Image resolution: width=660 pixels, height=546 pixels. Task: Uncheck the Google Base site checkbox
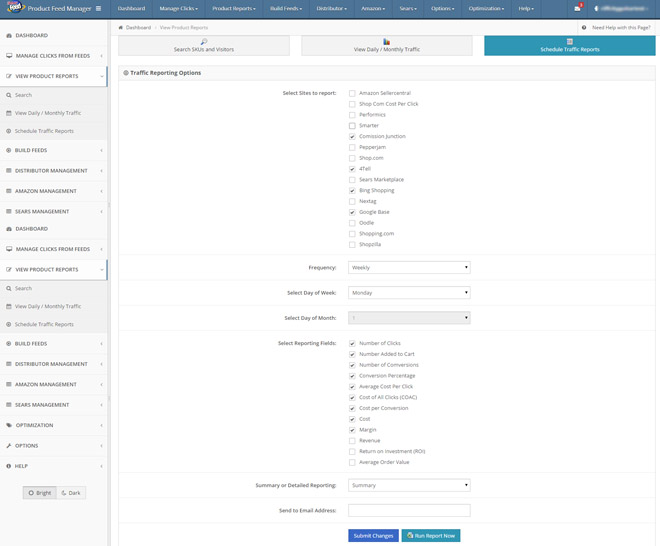tap(352, 212)
